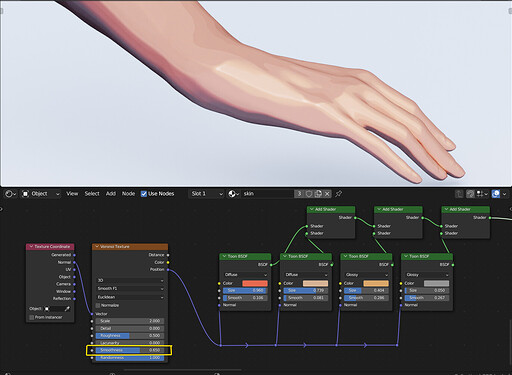The height and width of the screenshot is (375, 512).
Task: Open the View menu
Action: [x=72, y=194]
